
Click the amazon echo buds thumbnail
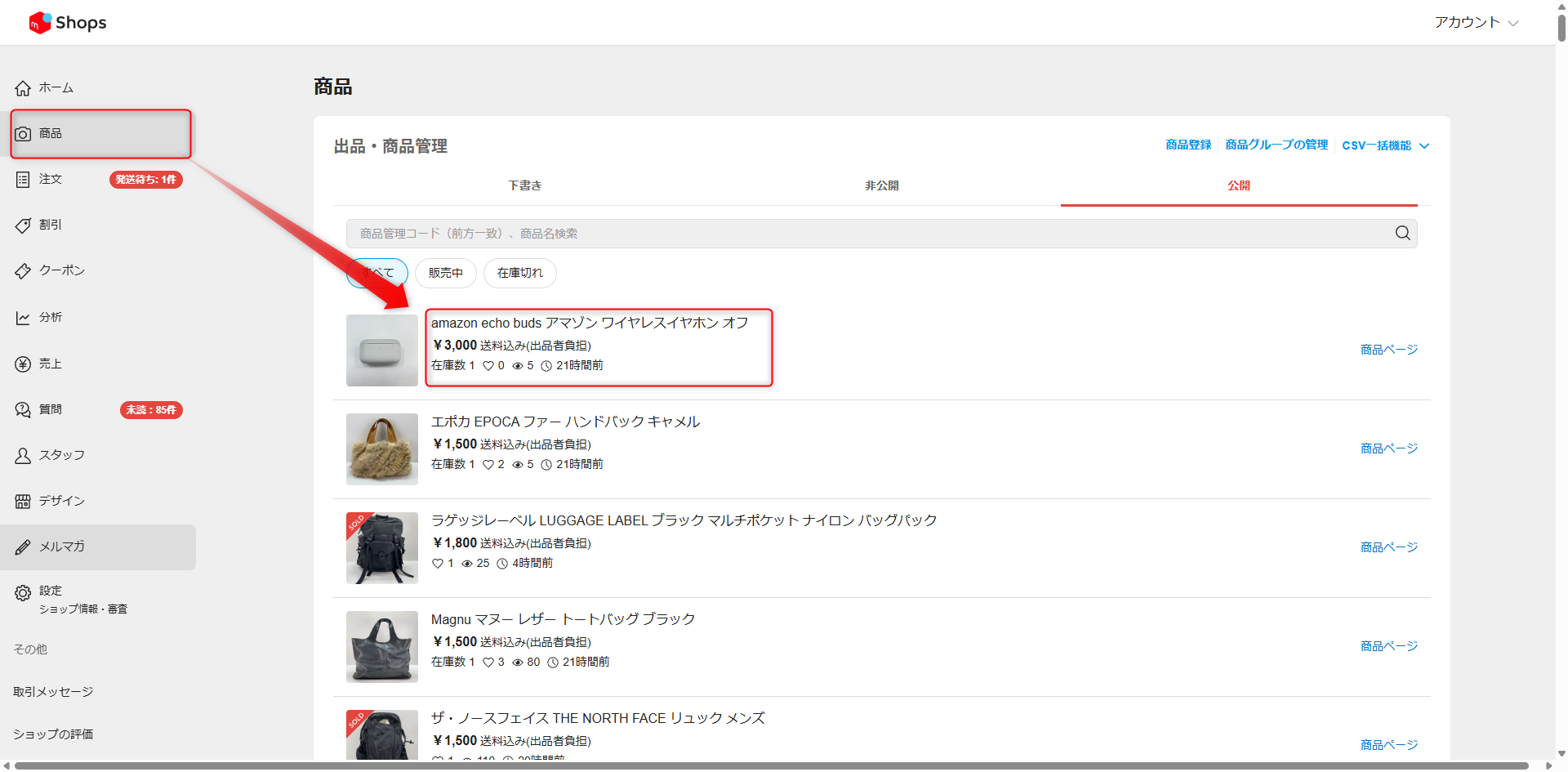(382, 350)
